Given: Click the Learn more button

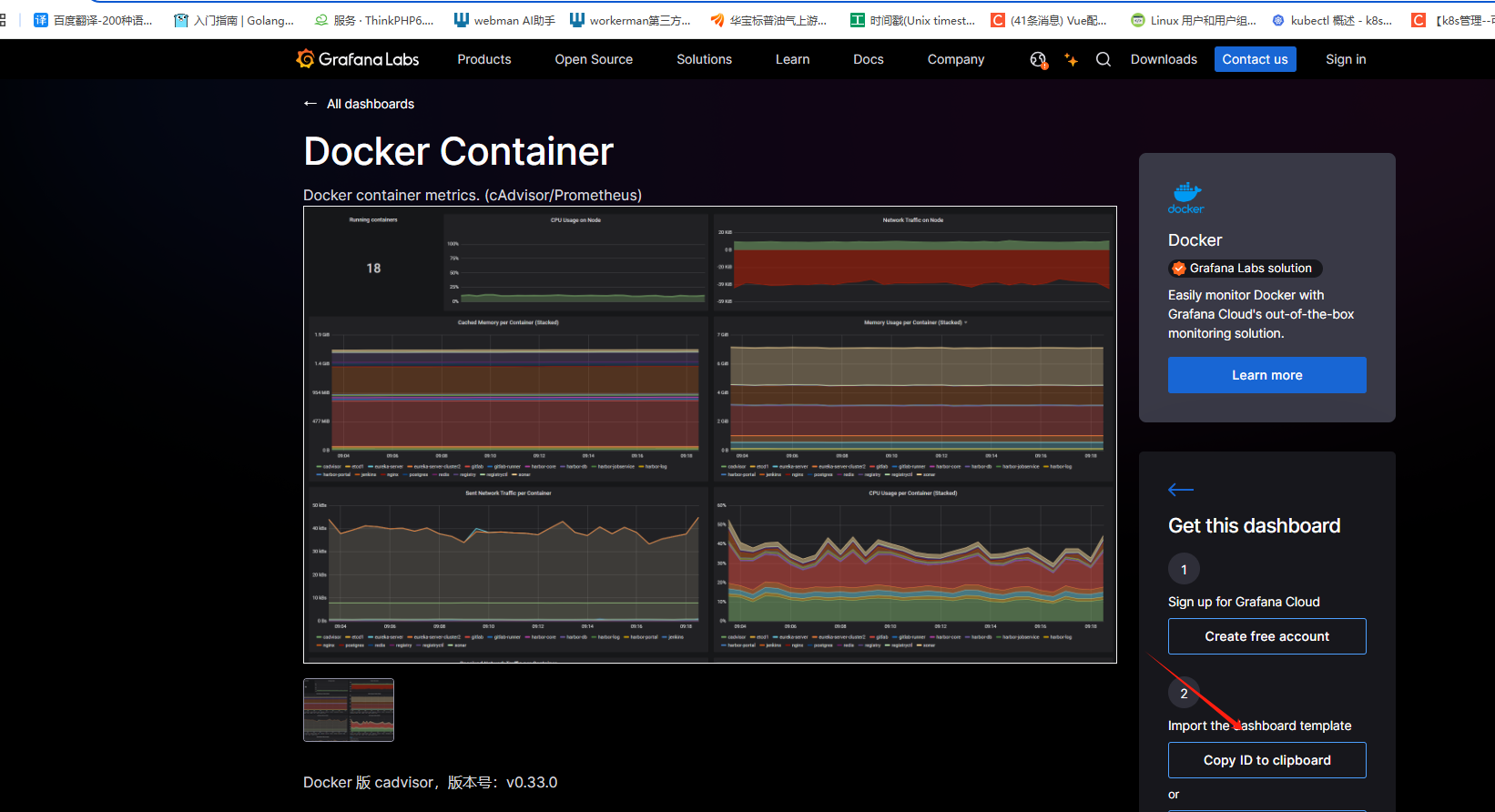Looking at the screenshot, I should tap(1266, 375).
